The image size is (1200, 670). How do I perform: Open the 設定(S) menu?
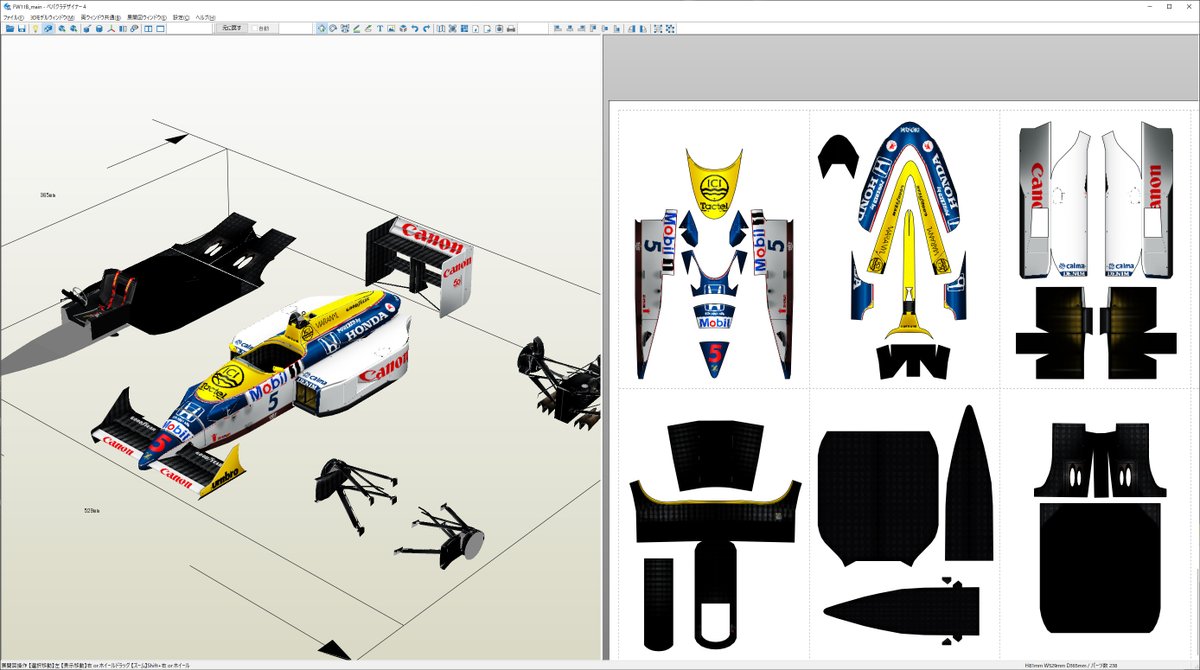pos(181,18)
